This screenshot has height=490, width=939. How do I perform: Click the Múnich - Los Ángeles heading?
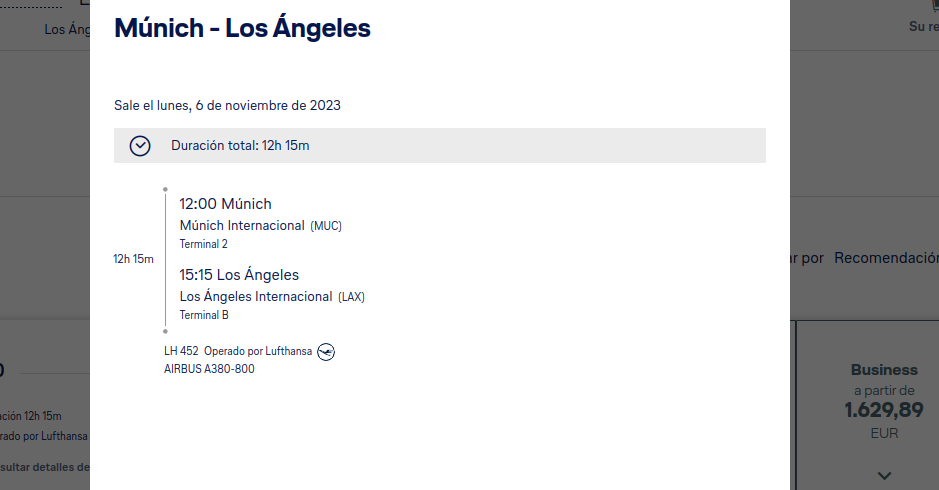(x=243, y=28)
